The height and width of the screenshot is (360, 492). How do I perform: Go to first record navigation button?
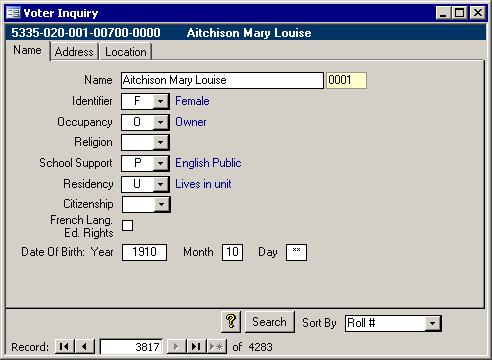point(64,347)
